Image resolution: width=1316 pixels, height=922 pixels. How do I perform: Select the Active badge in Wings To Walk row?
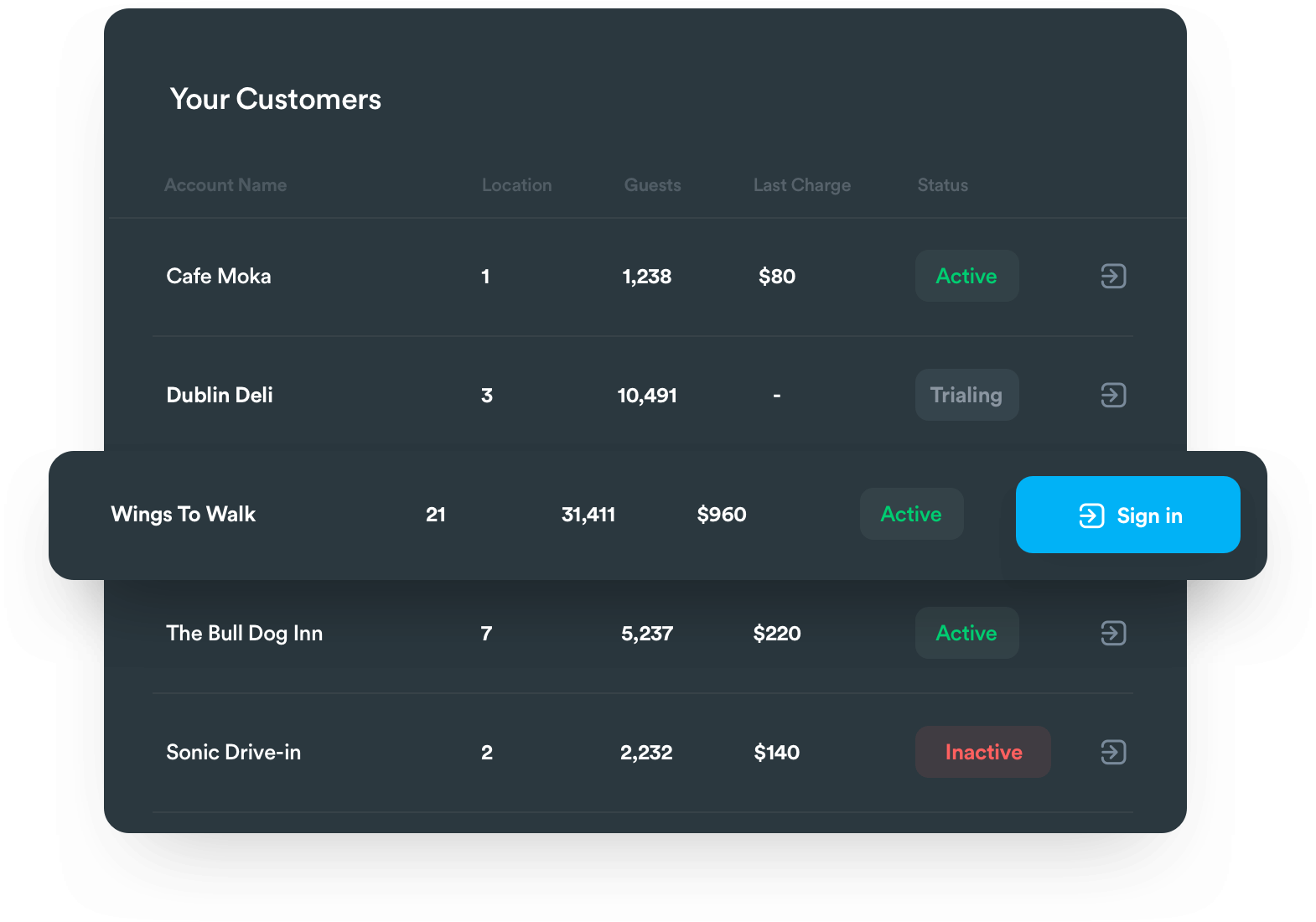pos(911,514)
